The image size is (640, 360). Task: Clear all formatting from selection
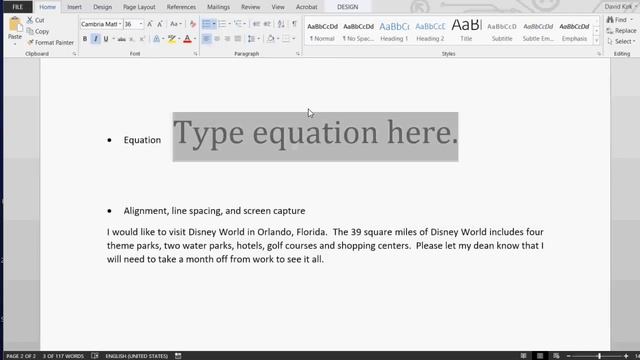click(x=193, y=24)
